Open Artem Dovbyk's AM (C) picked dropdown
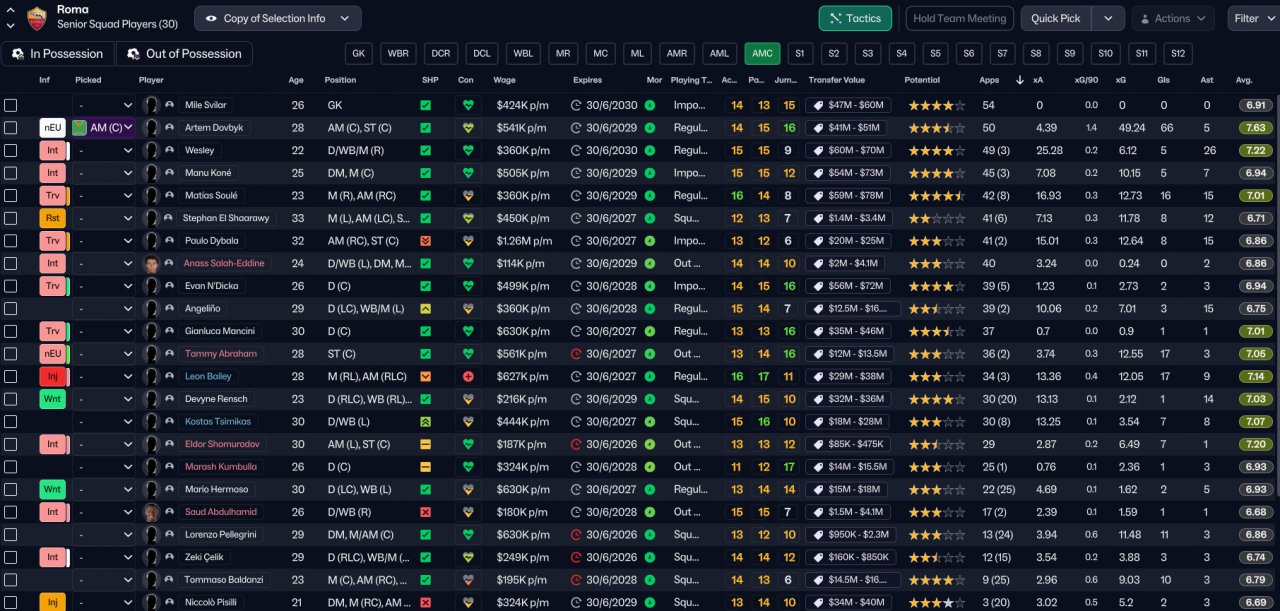Viewport: 1280px width, 611px height. pos(103,128)
